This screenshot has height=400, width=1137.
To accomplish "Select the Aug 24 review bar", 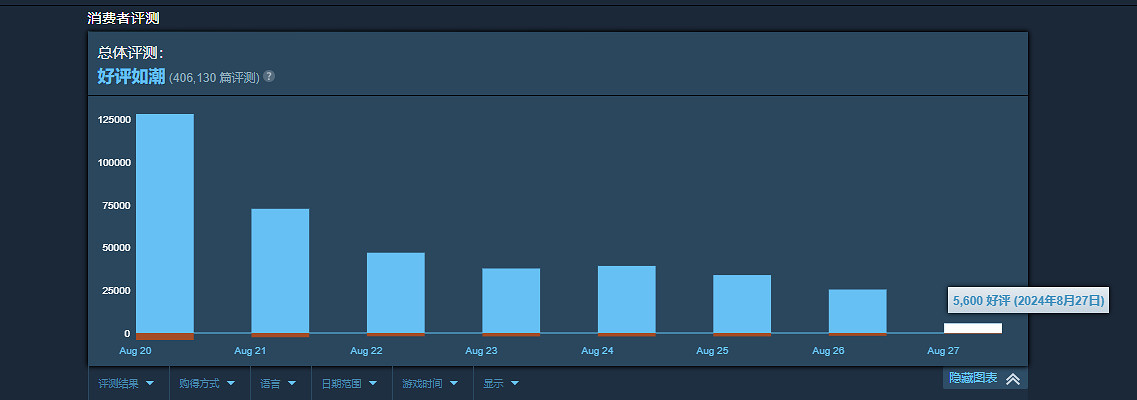I will [x=627, y=299].
